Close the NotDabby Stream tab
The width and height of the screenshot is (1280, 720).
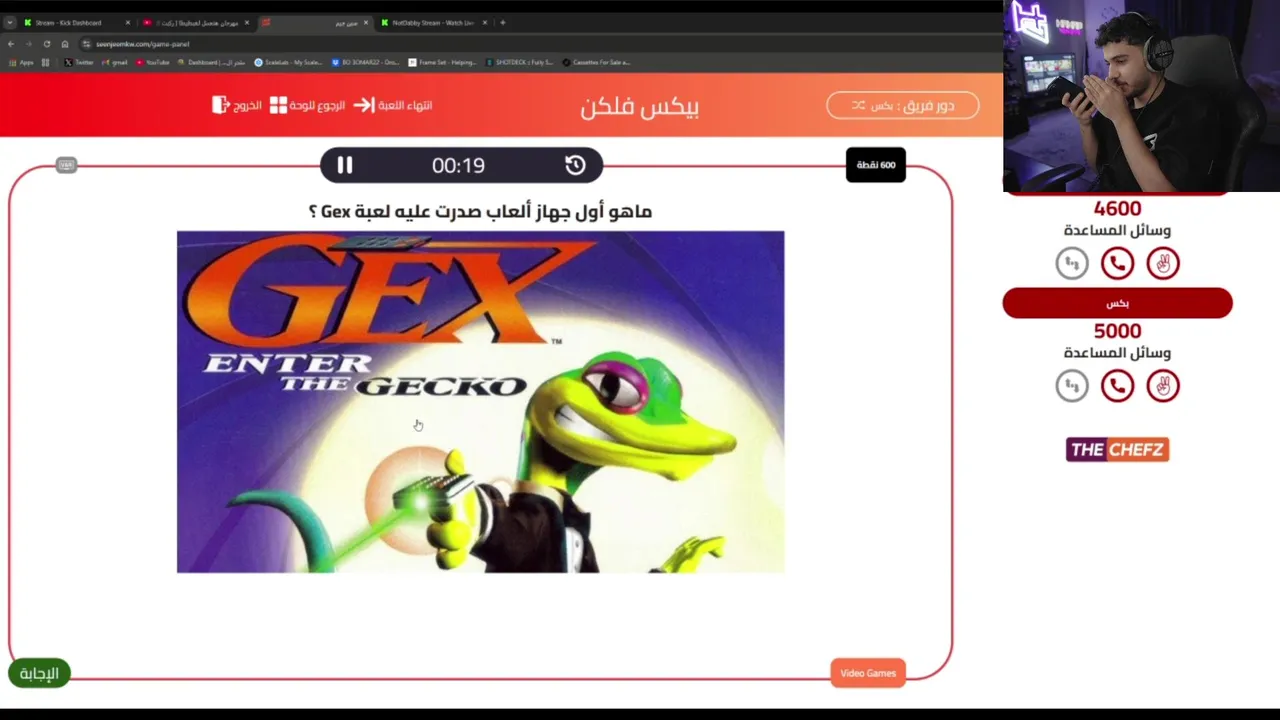pyautogui.click(x=485, y=22)
